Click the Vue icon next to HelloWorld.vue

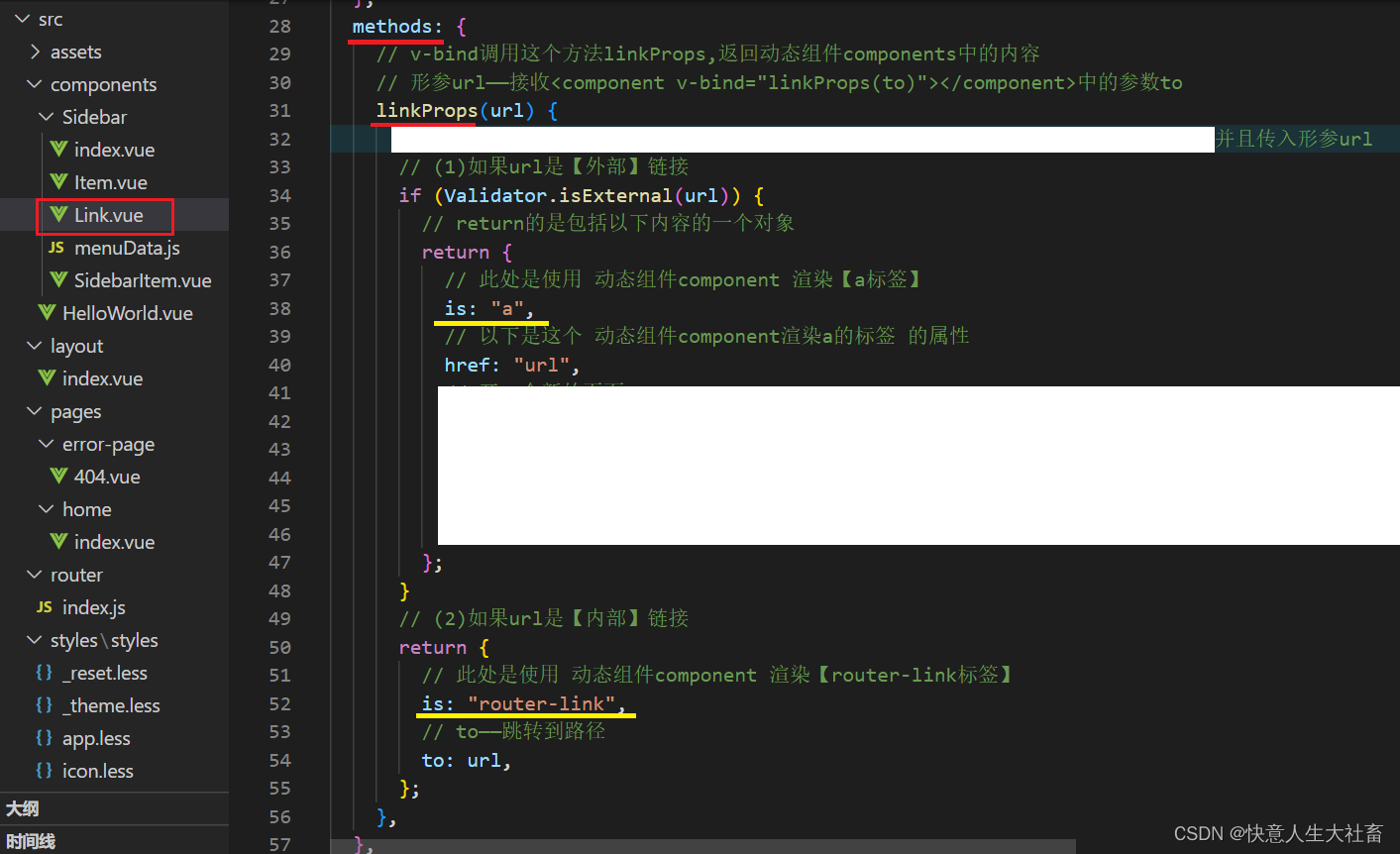coord(47,313)
